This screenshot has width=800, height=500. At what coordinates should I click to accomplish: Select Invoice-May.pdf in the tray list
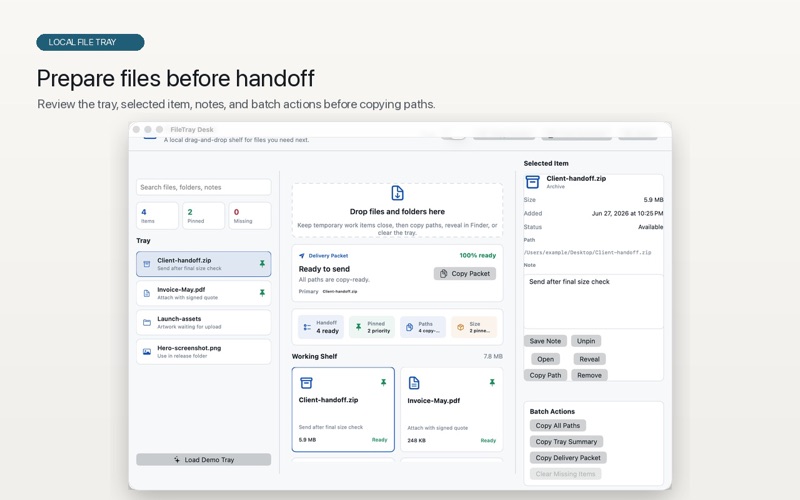[204, 293]
